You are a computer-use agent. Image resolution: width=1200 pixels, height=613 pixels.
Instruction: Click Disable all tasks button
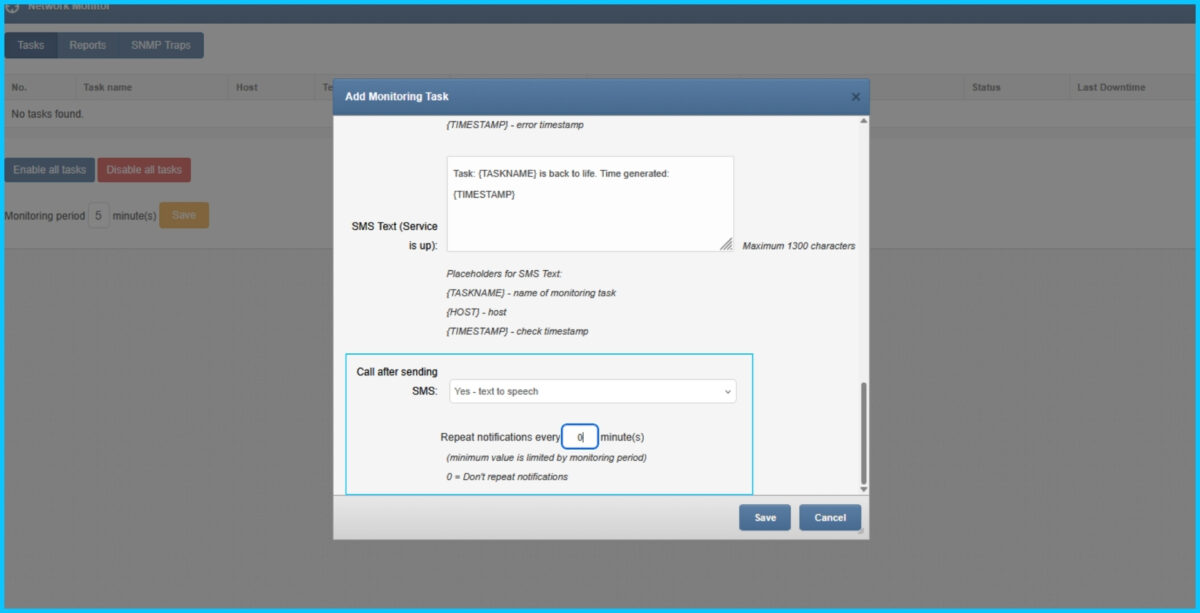[144, 170]
